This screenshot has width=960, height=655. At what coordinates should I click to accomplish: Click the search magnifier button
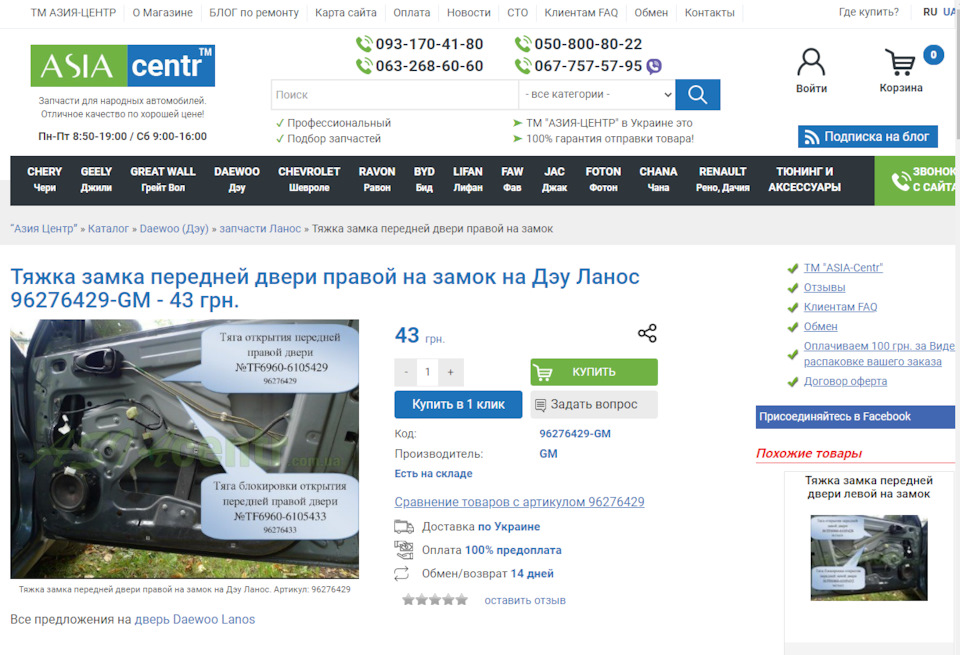[697, 95]
